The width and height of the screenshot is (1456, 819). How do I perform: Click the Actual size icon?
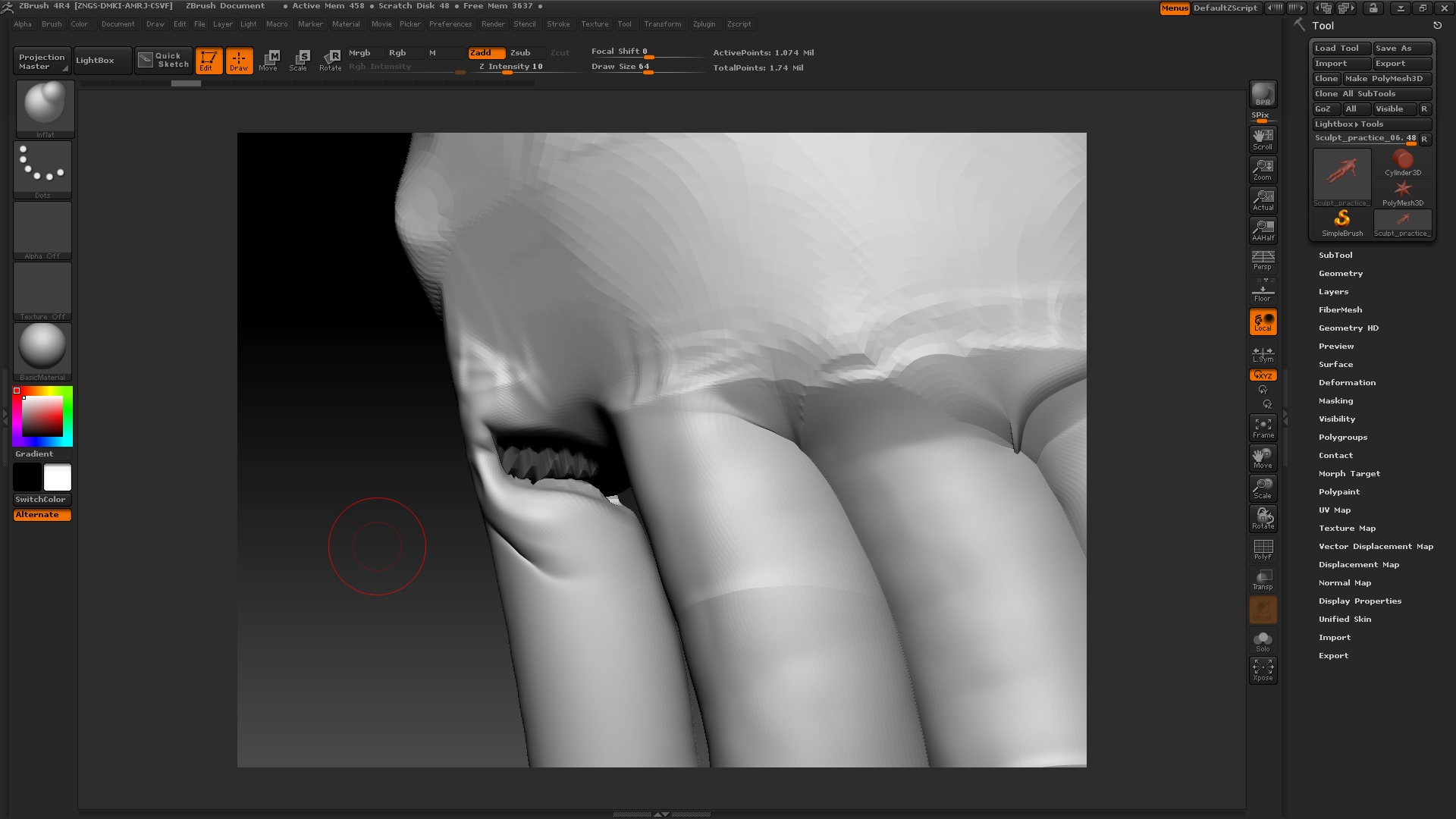1263,199
